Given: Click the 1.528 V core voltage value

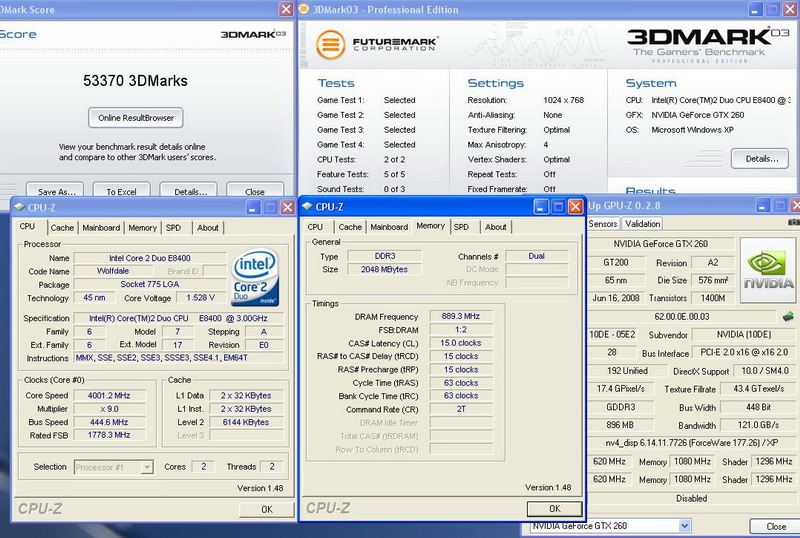Looking at the screenshot, I should 201,298.
